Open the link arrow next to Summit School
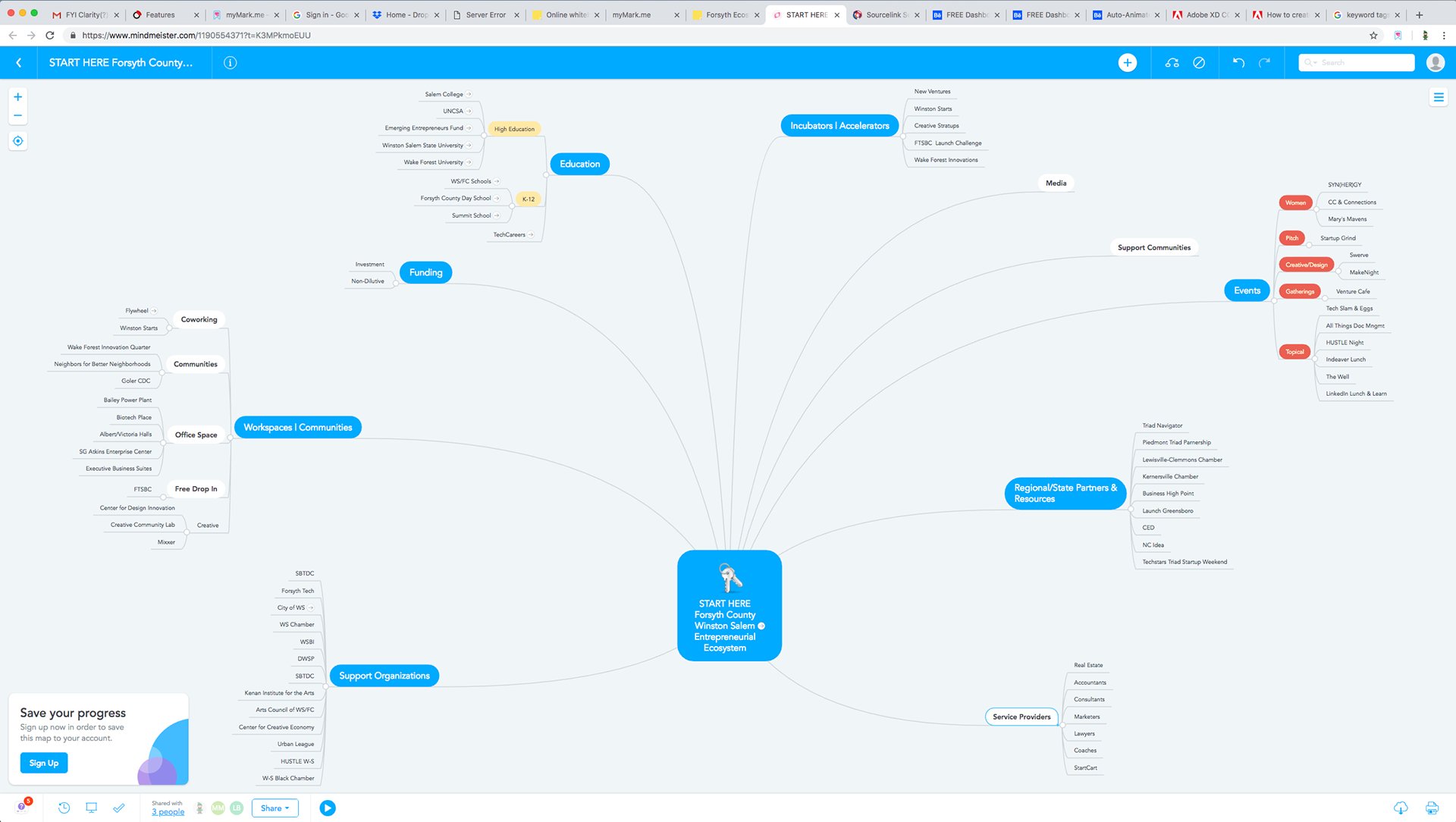1456x822 pixels. click(x=497, y=215)
